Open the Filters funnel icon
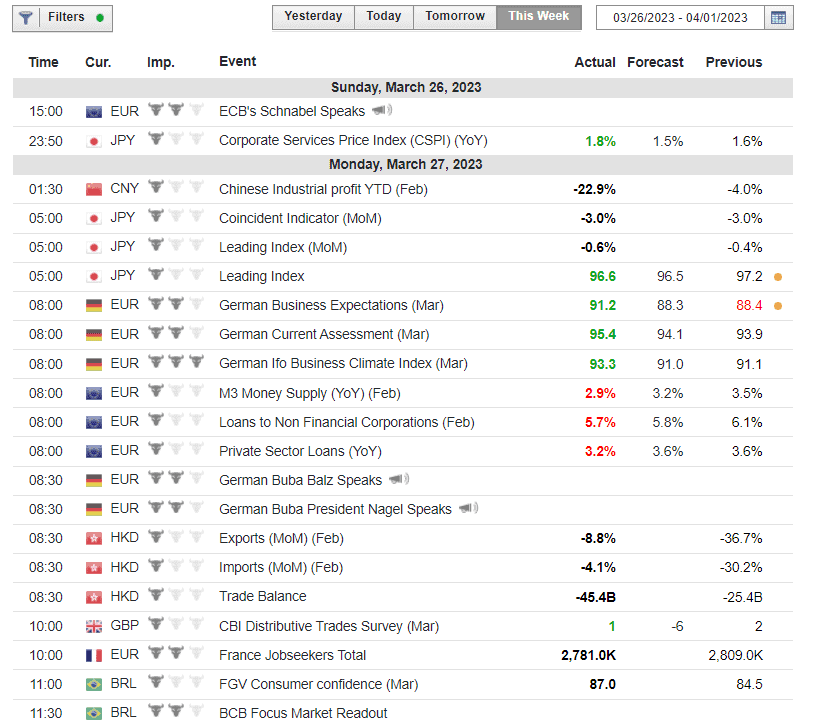 tap(25, 18)
